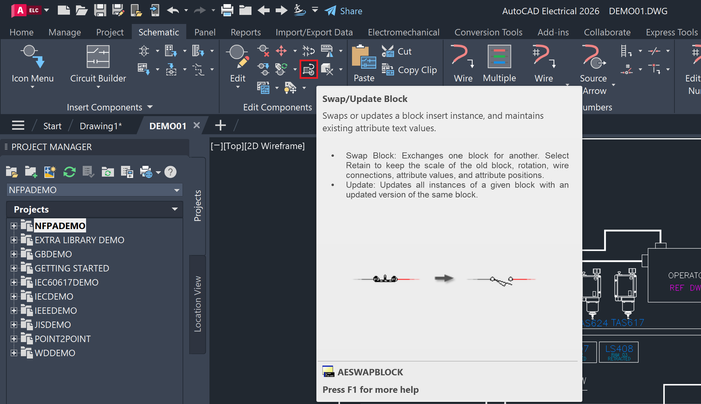Expand the WDDEMO tree node
Viewport: 701px width, 404px height.
(x=14, y=353)
